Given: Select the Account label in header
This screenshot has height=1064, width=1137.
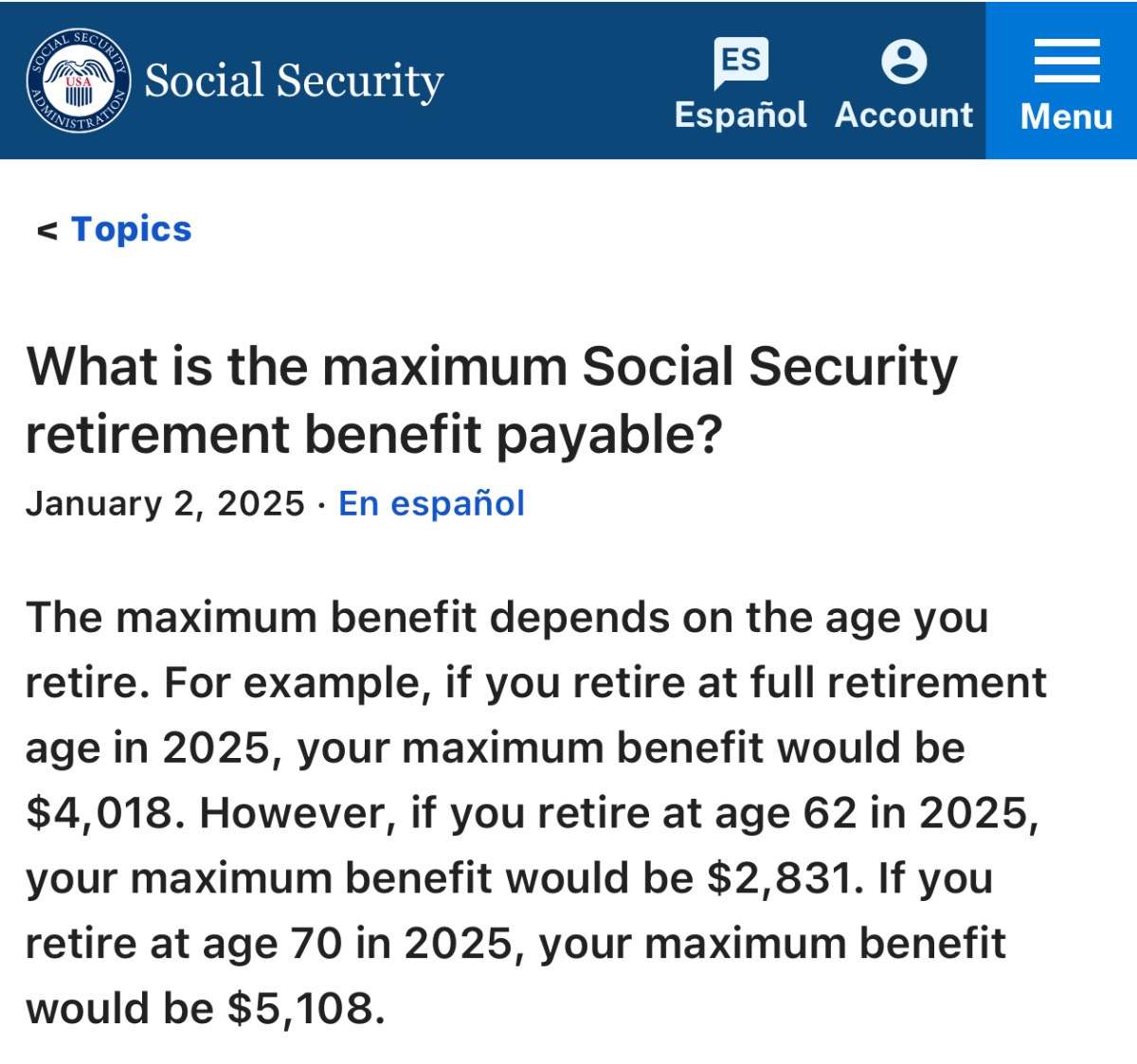Looking at the screenshot, I should [x=904, y=115].
